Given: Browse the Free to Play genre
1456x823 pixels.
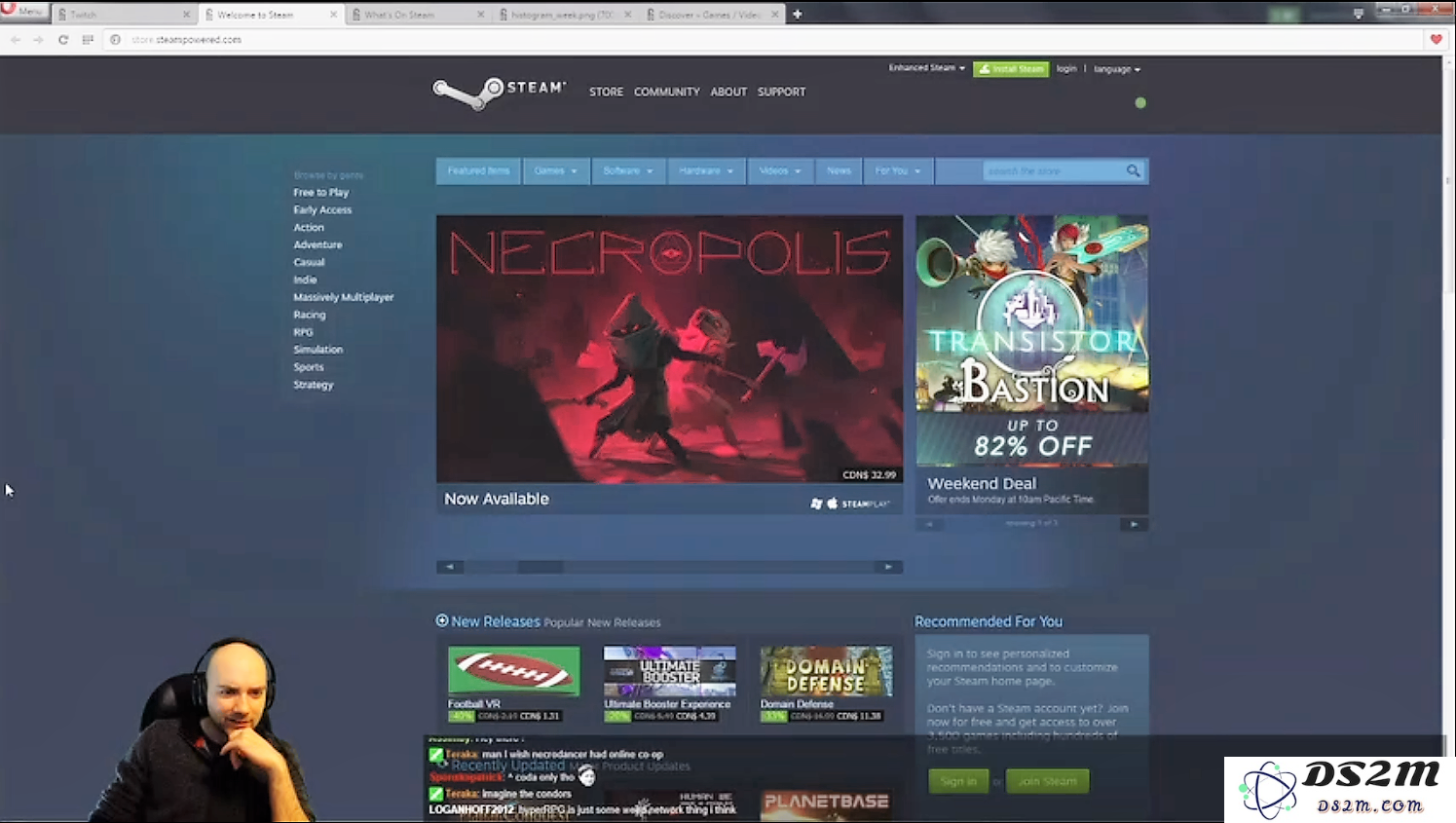Looking at the screenshot, I should tap(321, 193).
